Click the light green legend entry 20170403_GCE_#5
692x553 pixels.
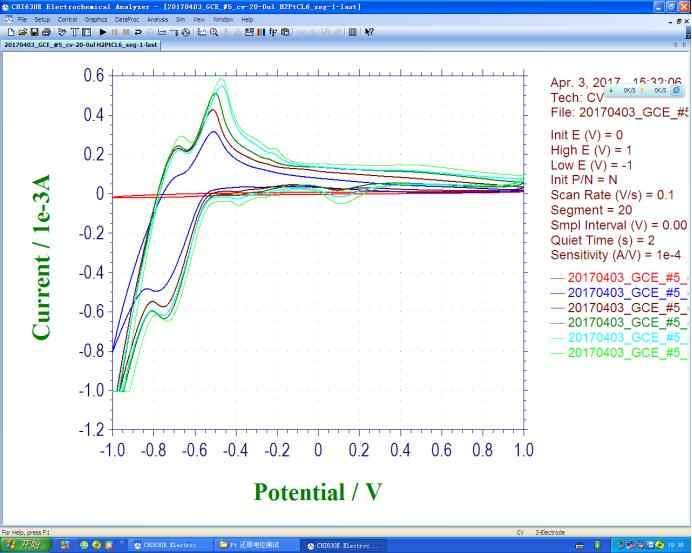click(619, 353)
